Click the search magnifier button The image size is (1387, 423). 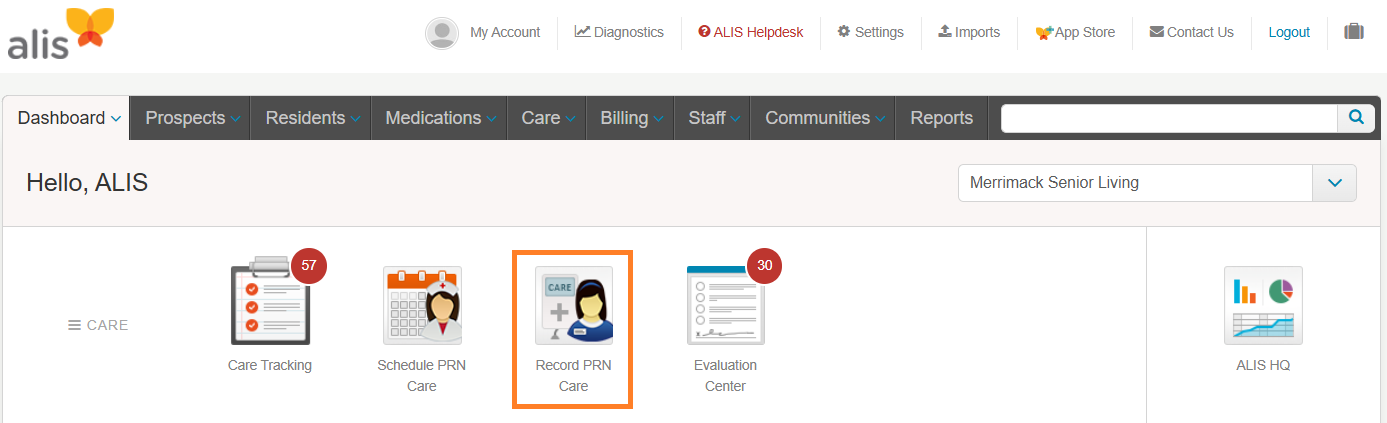click(x=1356, y=118)
